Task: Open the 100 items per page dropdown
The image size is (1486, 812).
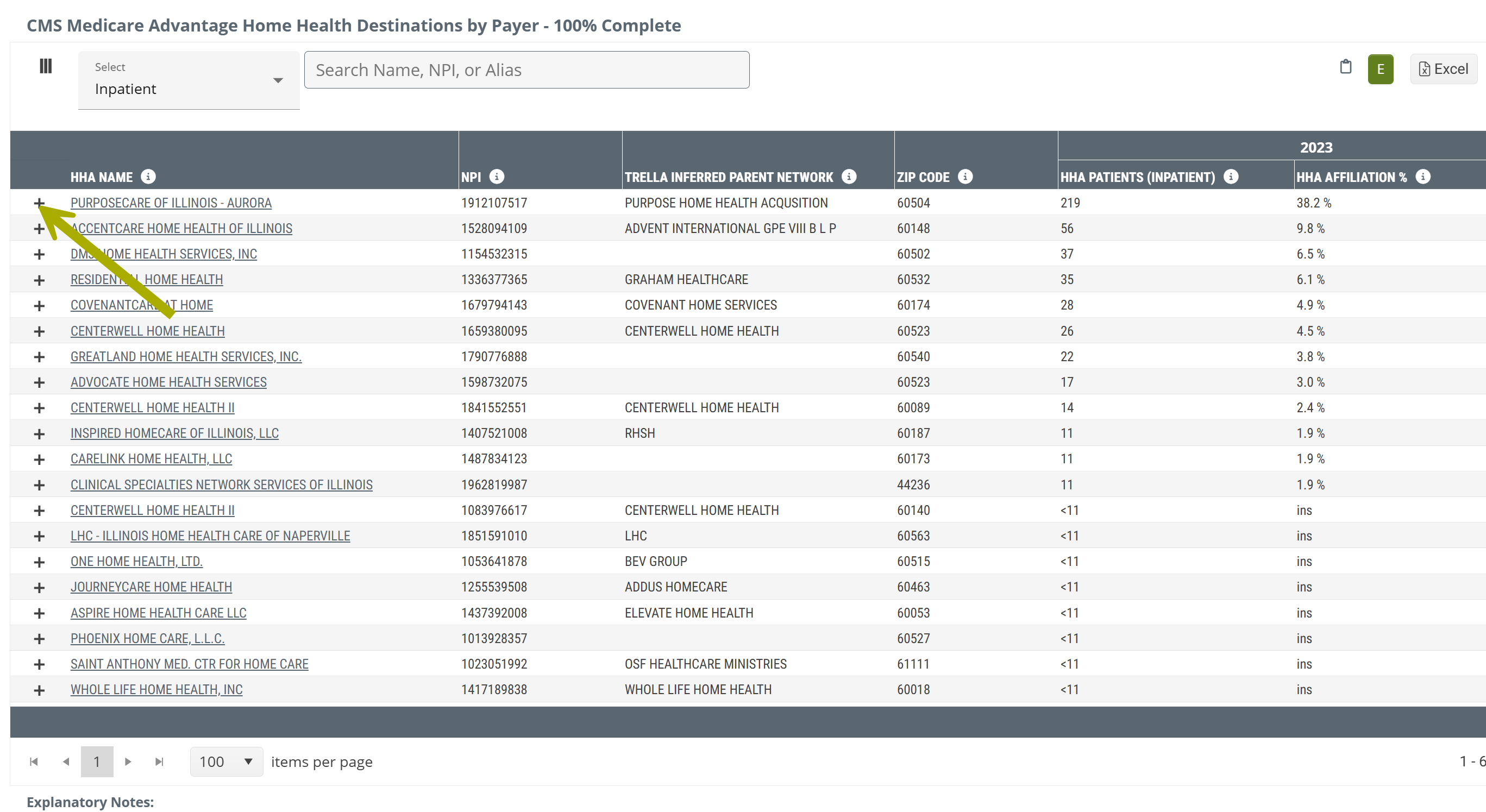Action: pyautogui.click(x=226, y=761)
